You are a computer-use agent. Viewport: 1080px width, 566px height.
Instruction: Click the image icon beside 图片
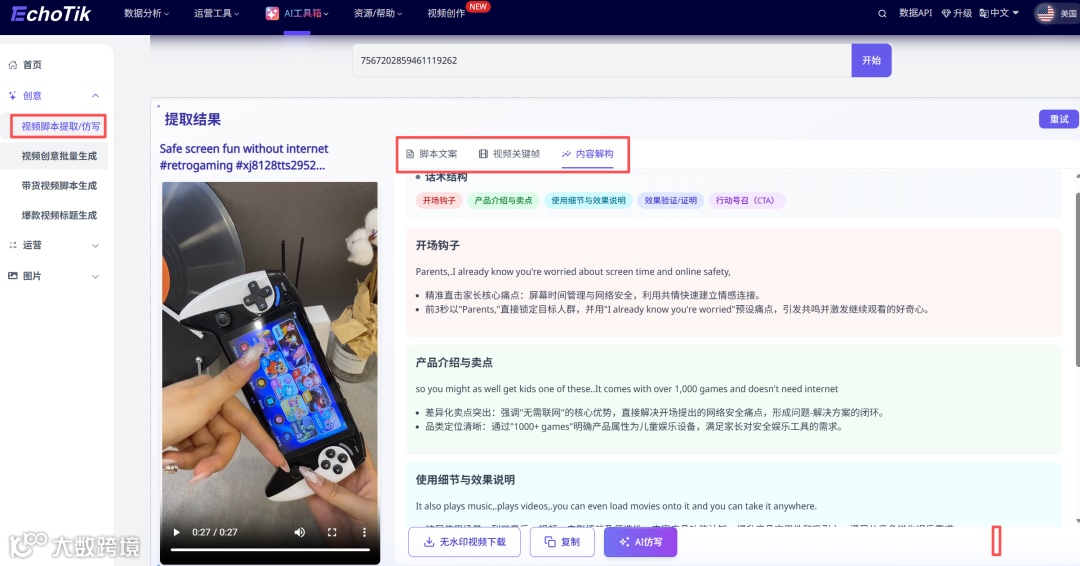click(x=12, y=275)
